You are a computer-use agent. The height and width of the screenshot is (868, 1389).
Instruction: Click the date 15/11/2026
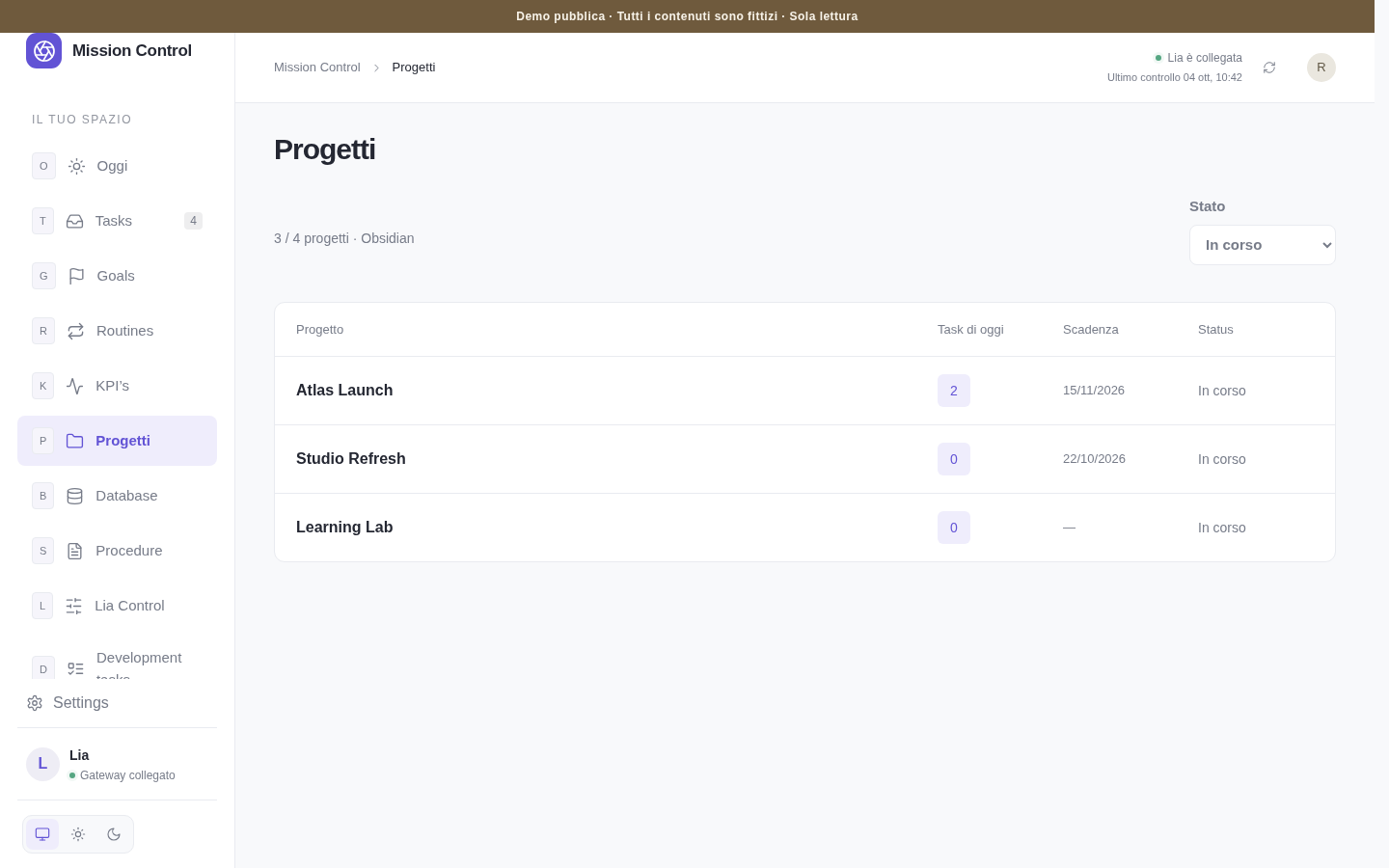1094,391
